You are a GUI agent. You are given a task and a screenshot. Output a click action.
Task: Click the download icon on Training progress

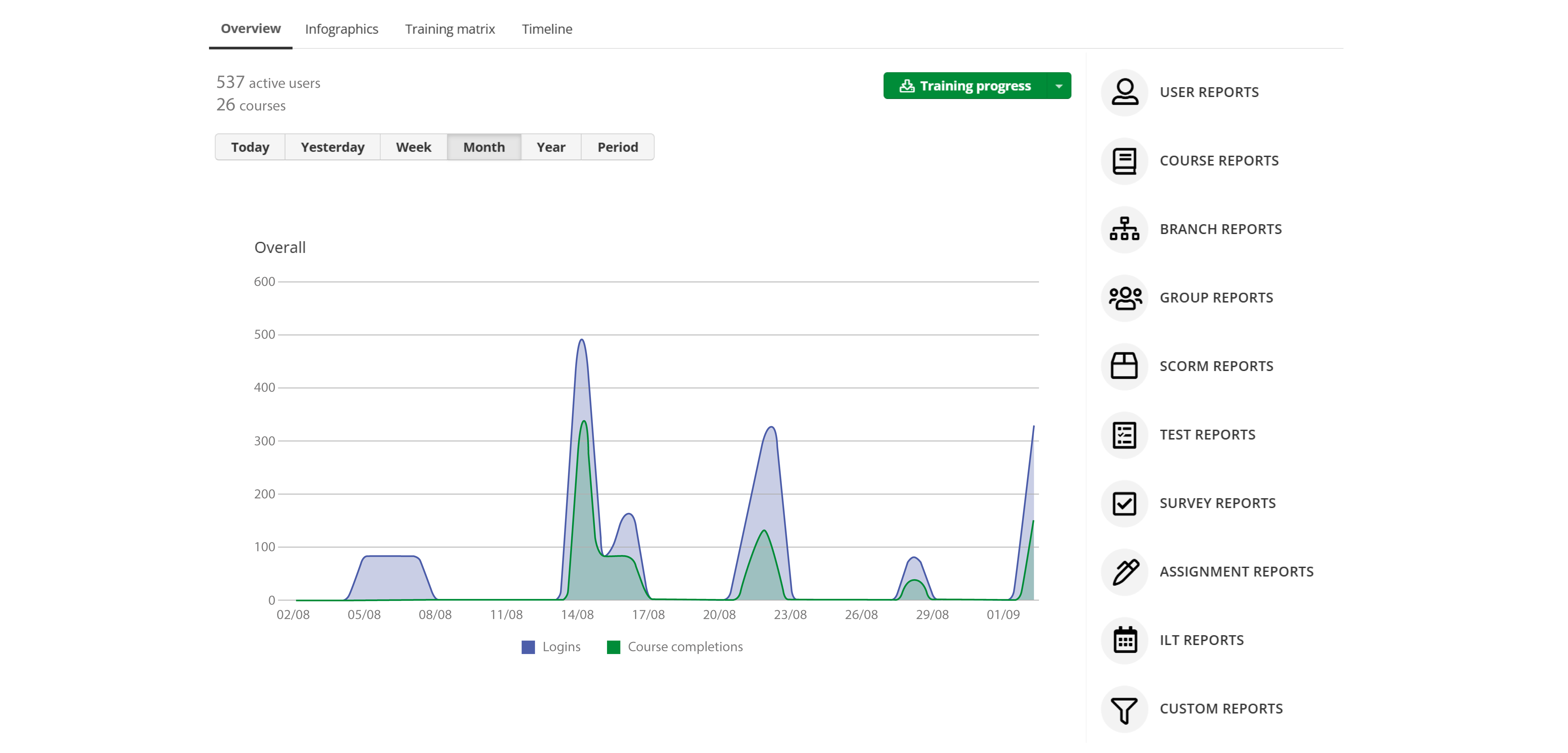tap(907, 86)
